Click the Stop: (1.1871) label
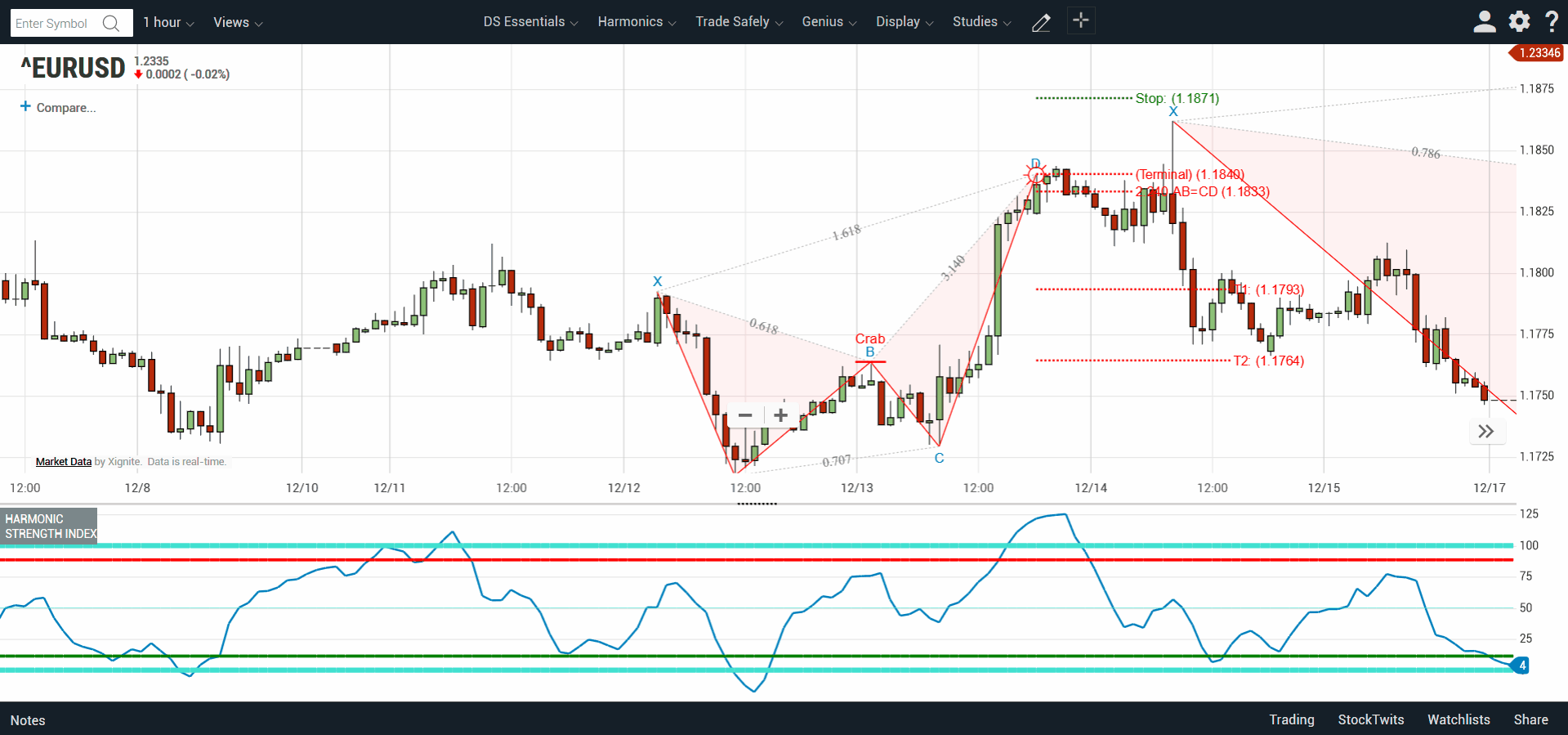 (x=1177, y=98)
